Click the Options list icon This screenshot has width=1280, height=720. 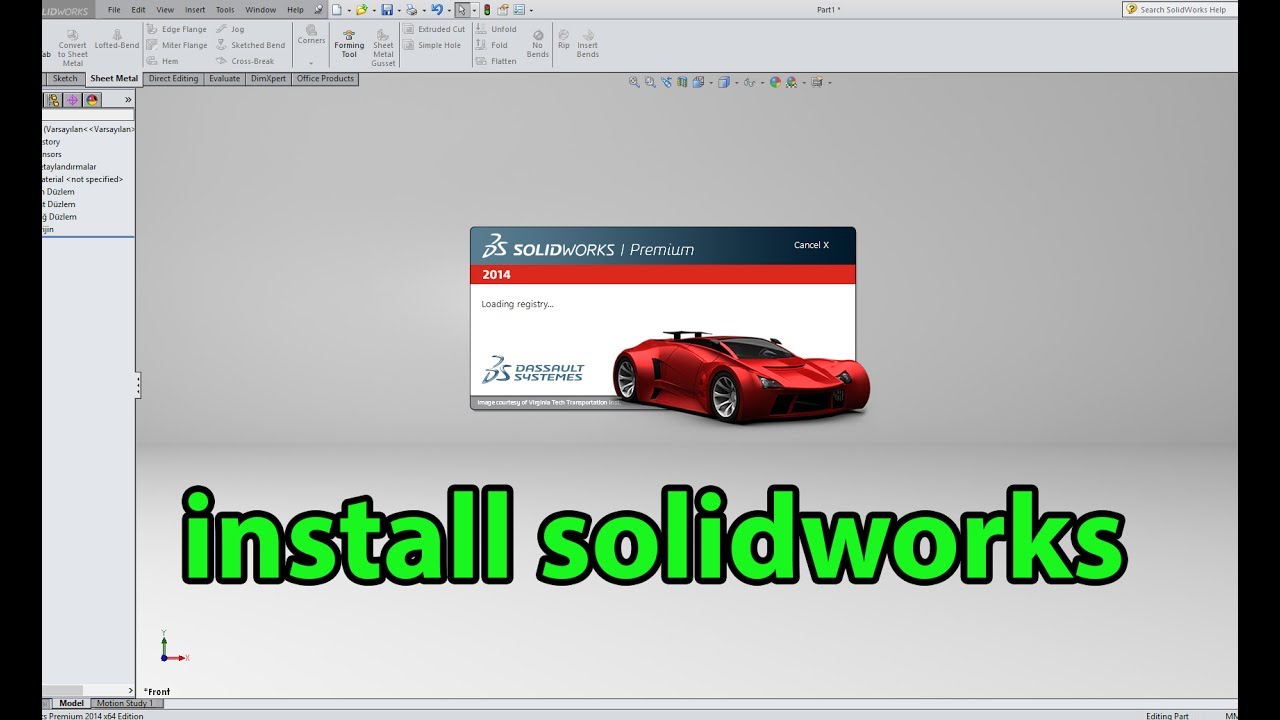click(519, 10)
